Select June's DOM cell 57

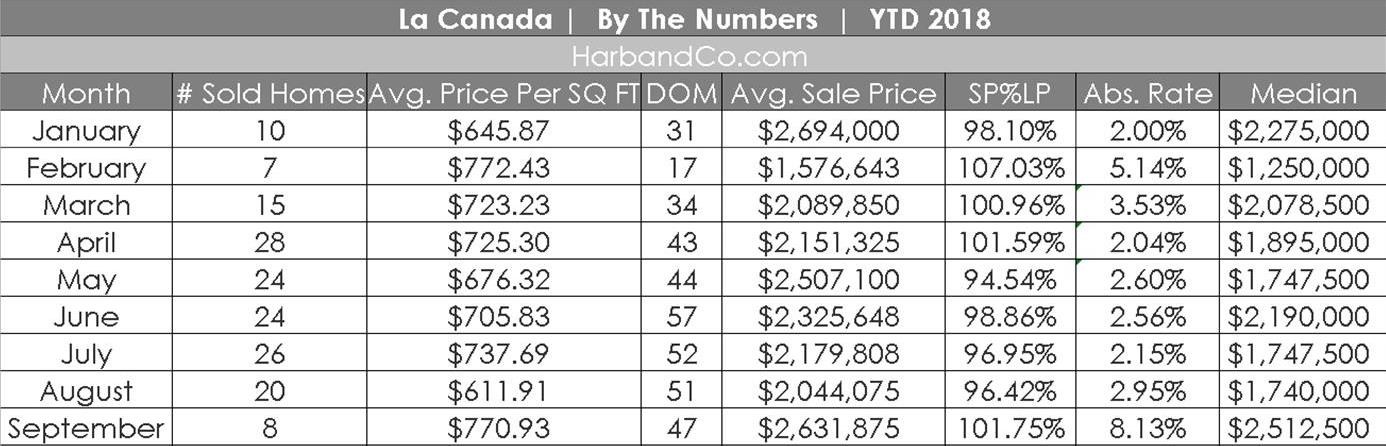click(682, 317)
